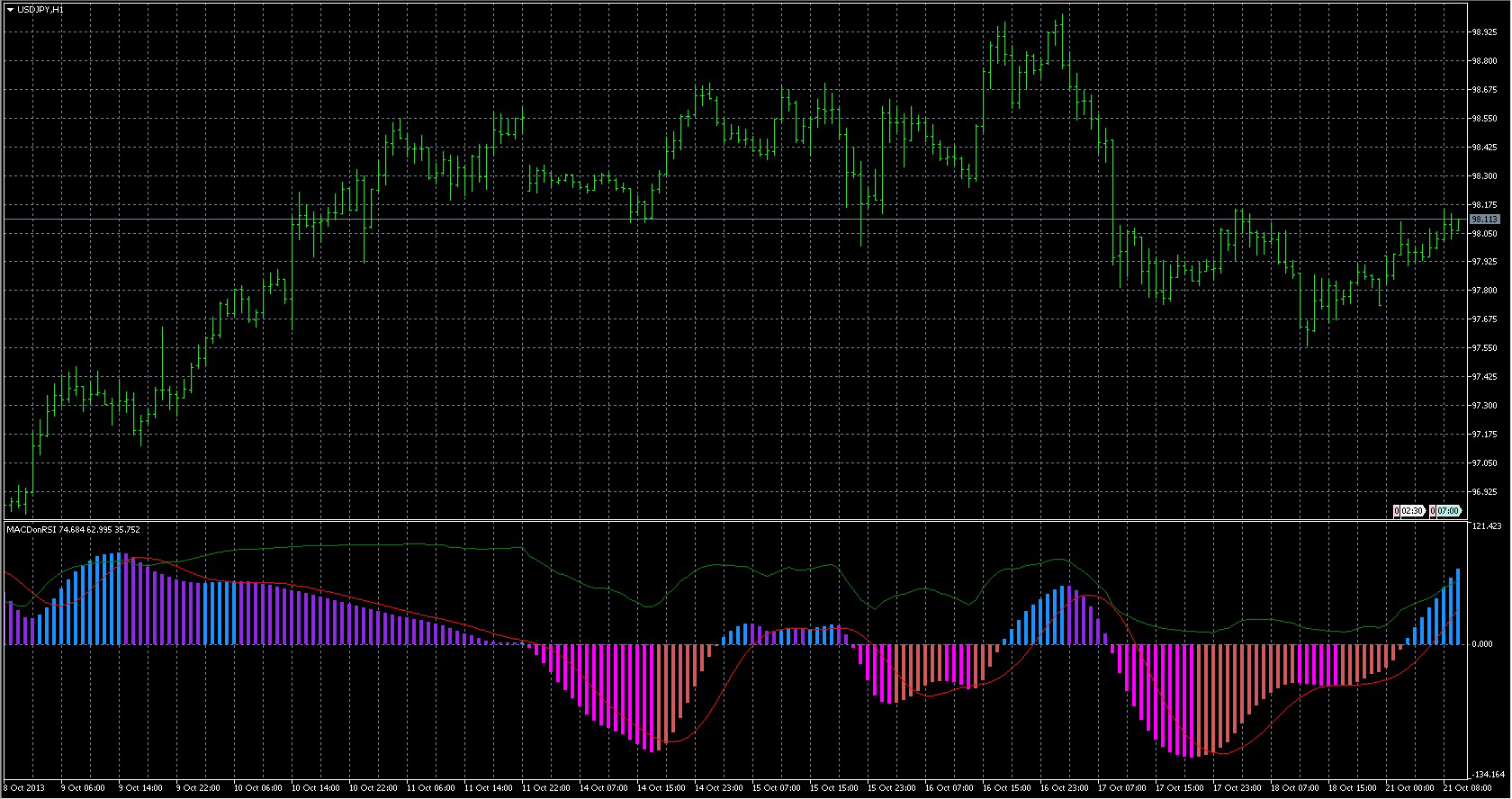Image resolution: width=1512 pixels, height=799 pixels.
Task: Click the 98.550 price scale value
Action: (1484, 119)
